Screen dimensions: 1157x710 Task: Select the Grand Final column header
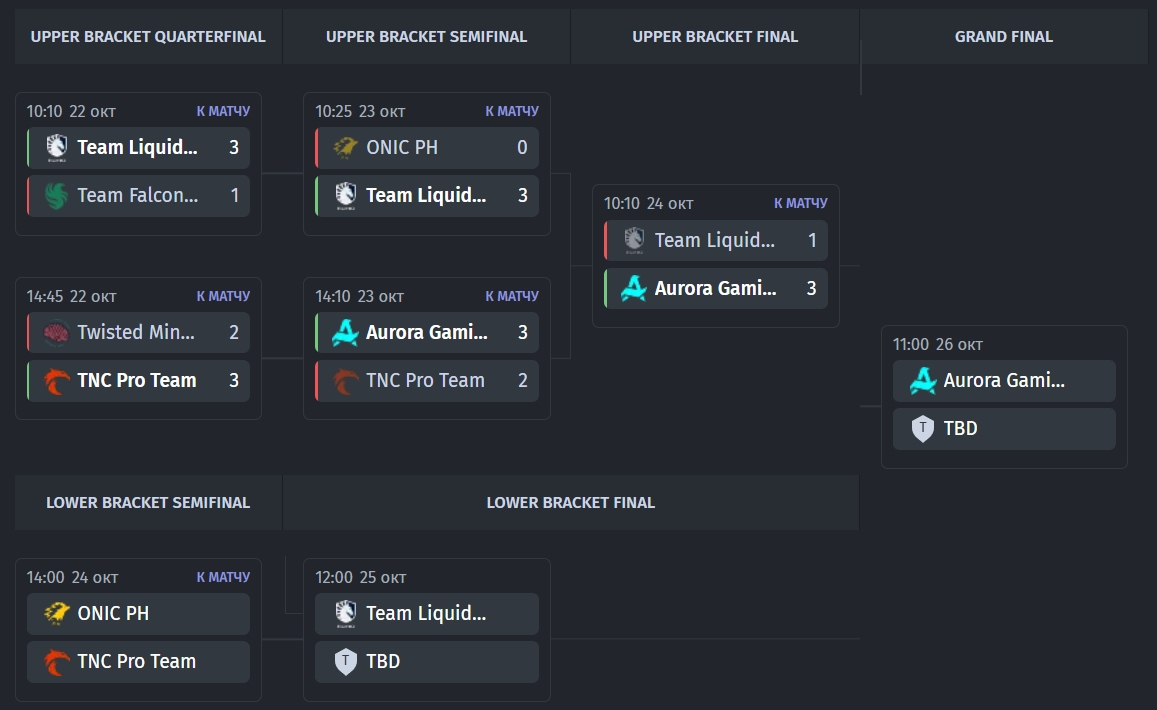[1003, 37]
